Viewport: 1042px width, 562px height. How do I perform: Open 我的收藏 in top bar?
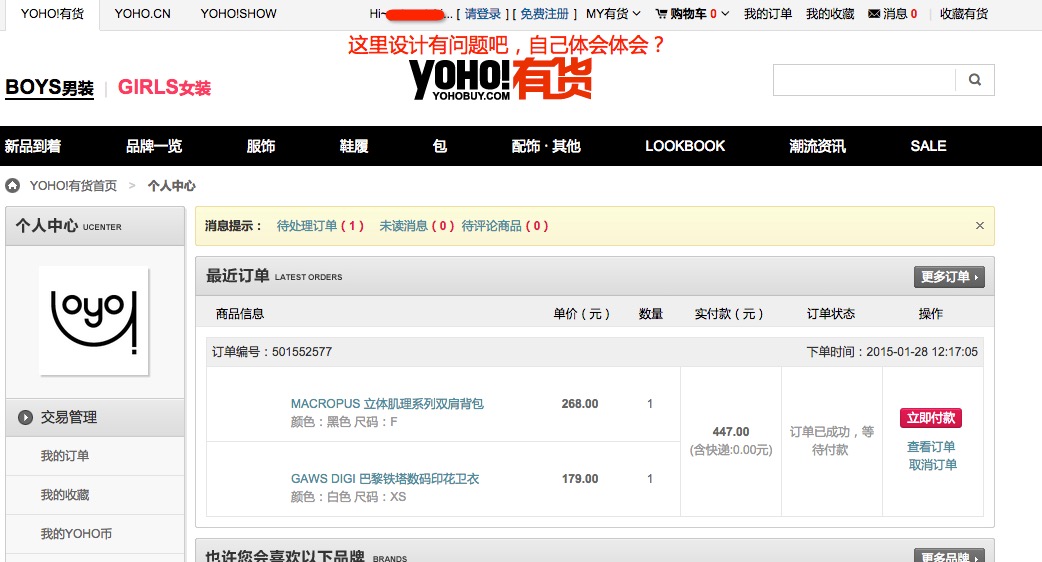click(830, 13)
